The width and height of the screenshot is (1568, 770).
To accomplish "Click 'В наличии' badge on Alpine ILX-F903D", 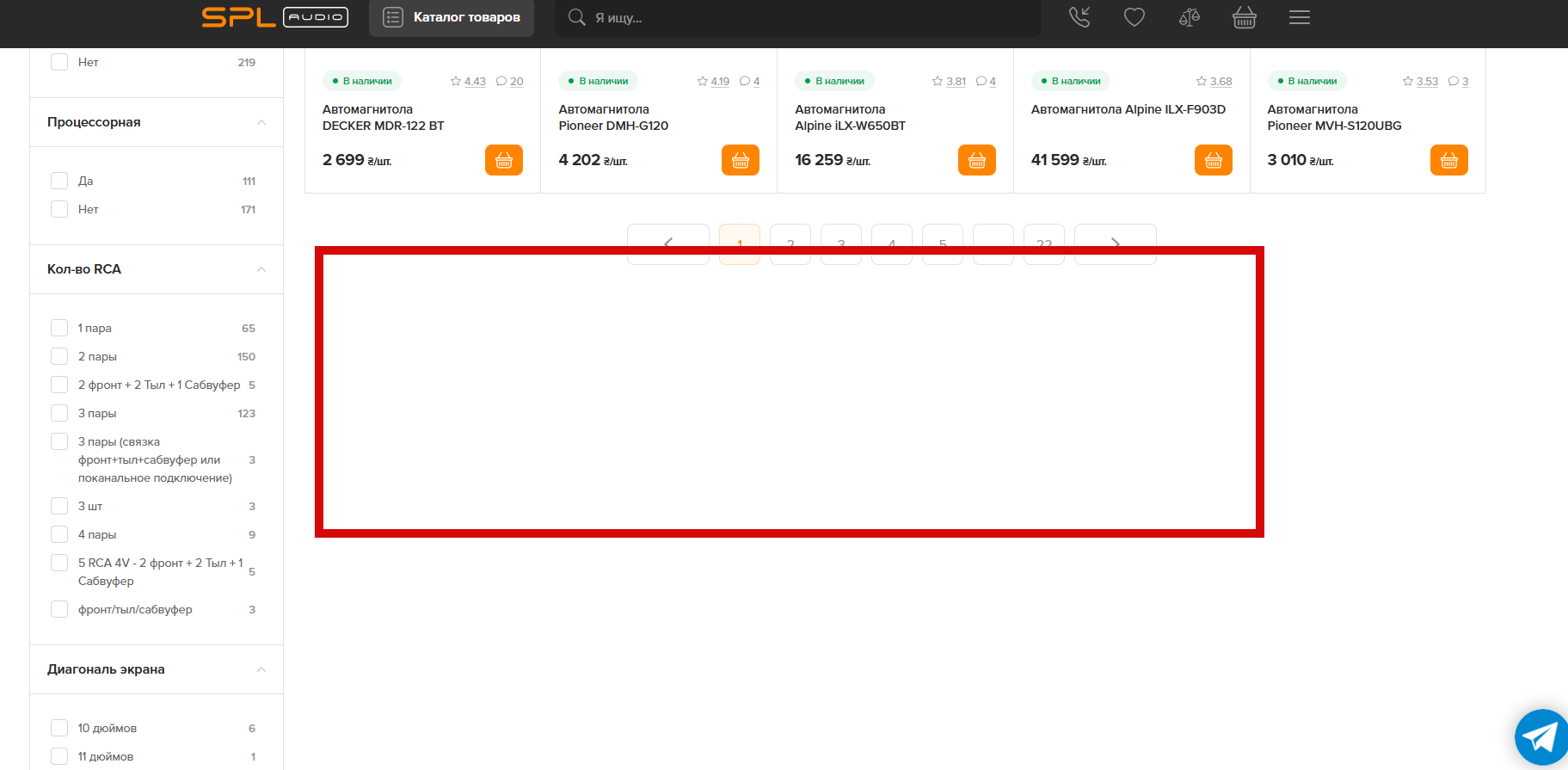I will (x=1071, y=81).
